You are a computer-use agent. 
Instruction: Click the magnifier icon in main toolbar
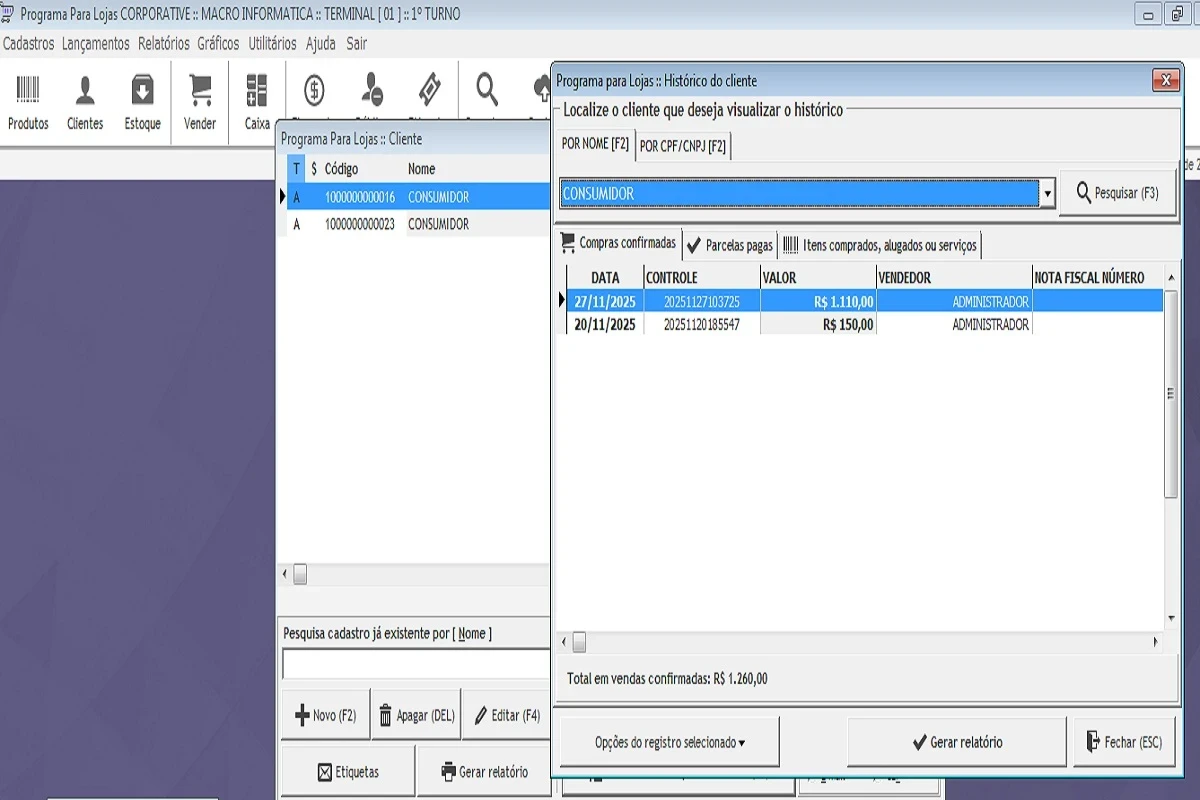(x=487, y=91)
